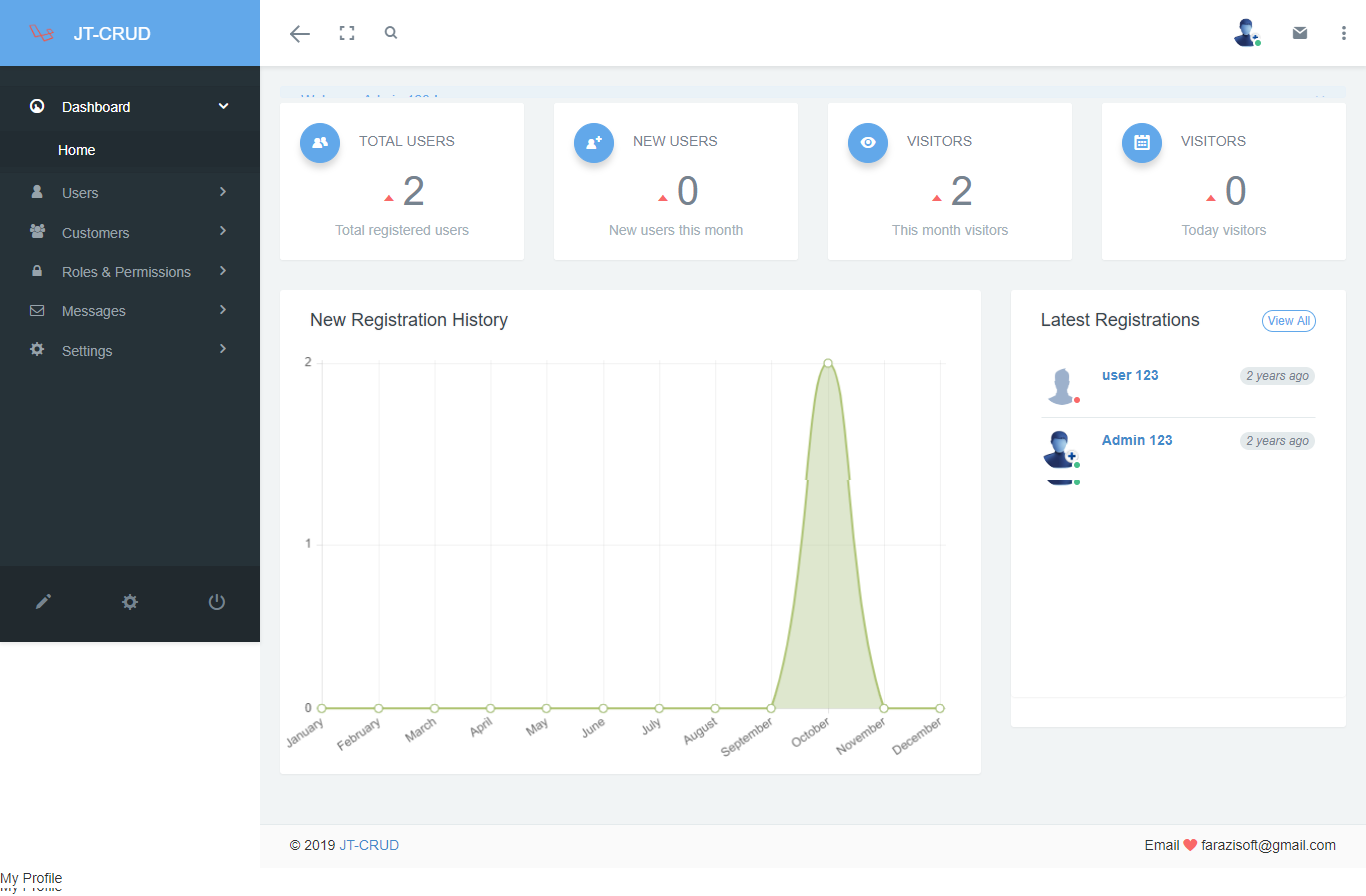Click the Admin 123 avatar in registrations
This screenshot has height=896, width=1366.
pyautogui.click(x=1061, y=450)
